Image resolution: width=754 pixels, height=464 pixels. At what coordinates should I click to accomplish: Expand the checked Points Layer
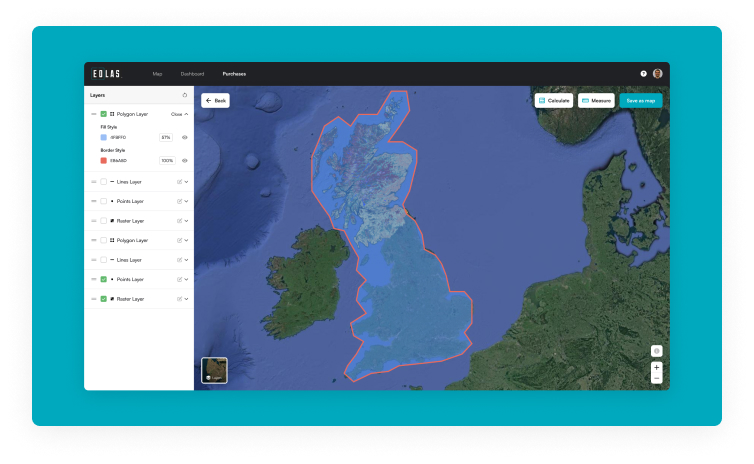[x=187, y=279]
